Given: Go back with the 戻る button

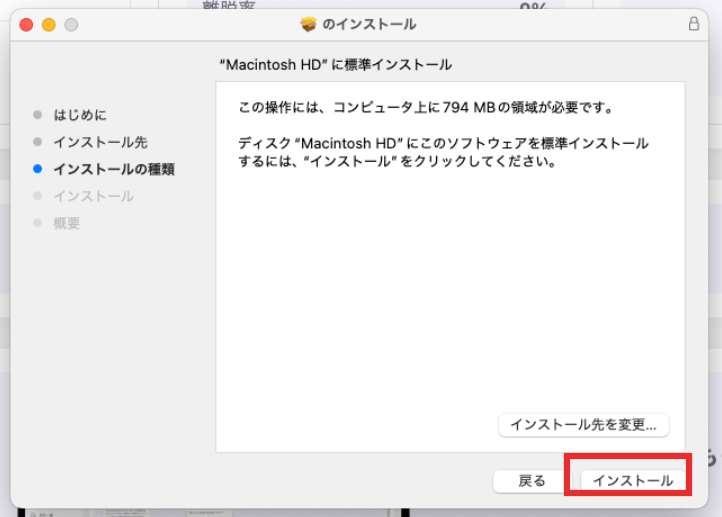Looking at the screenshot, I should tap(532, 481).
